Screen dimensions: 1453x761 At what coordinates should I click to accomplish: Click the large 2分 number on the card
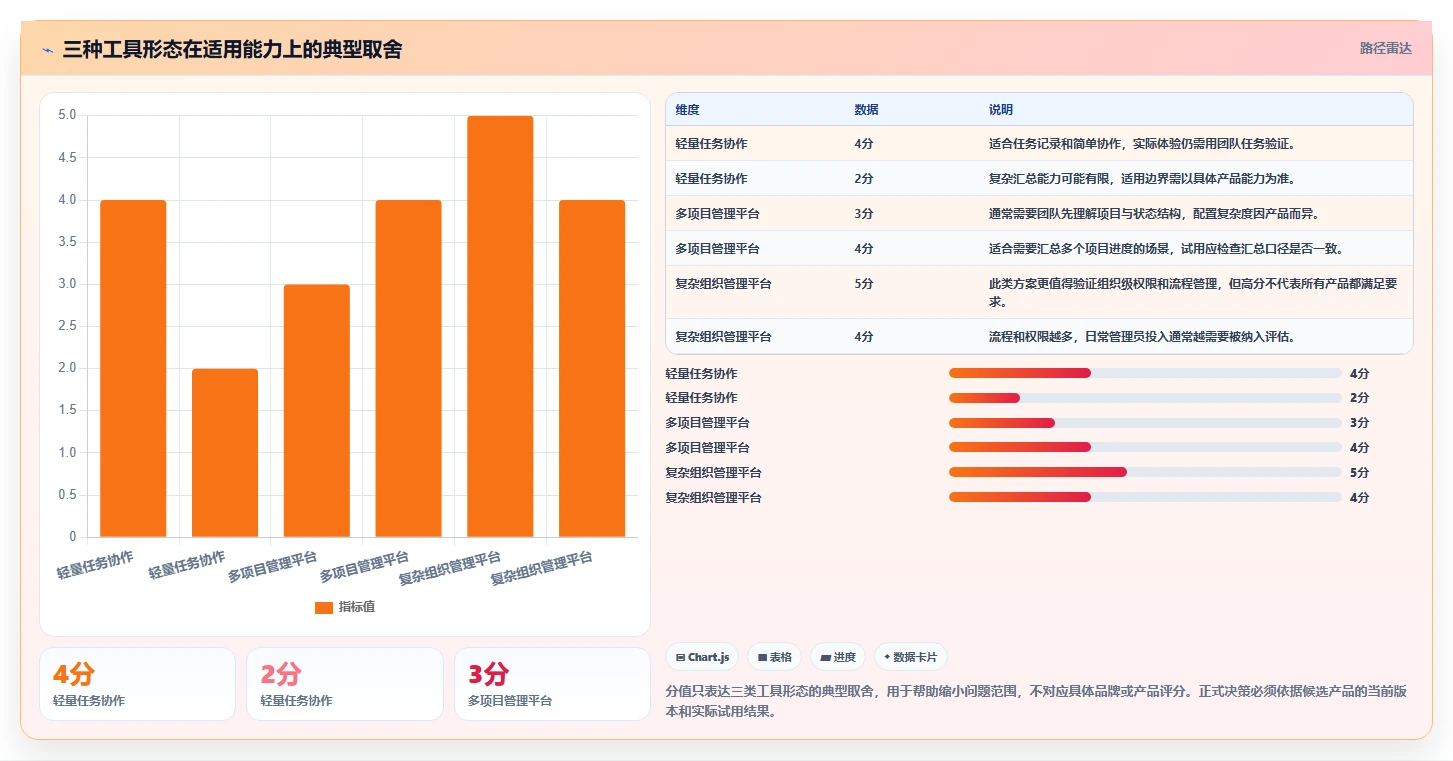coord(280,675)
